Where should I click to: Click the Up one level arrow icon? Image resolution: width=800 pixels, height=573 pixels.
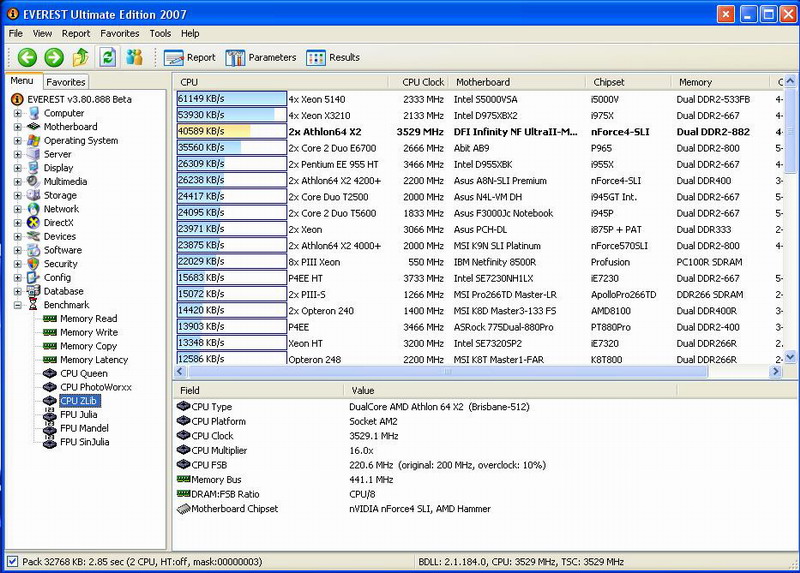click(81, 57)
